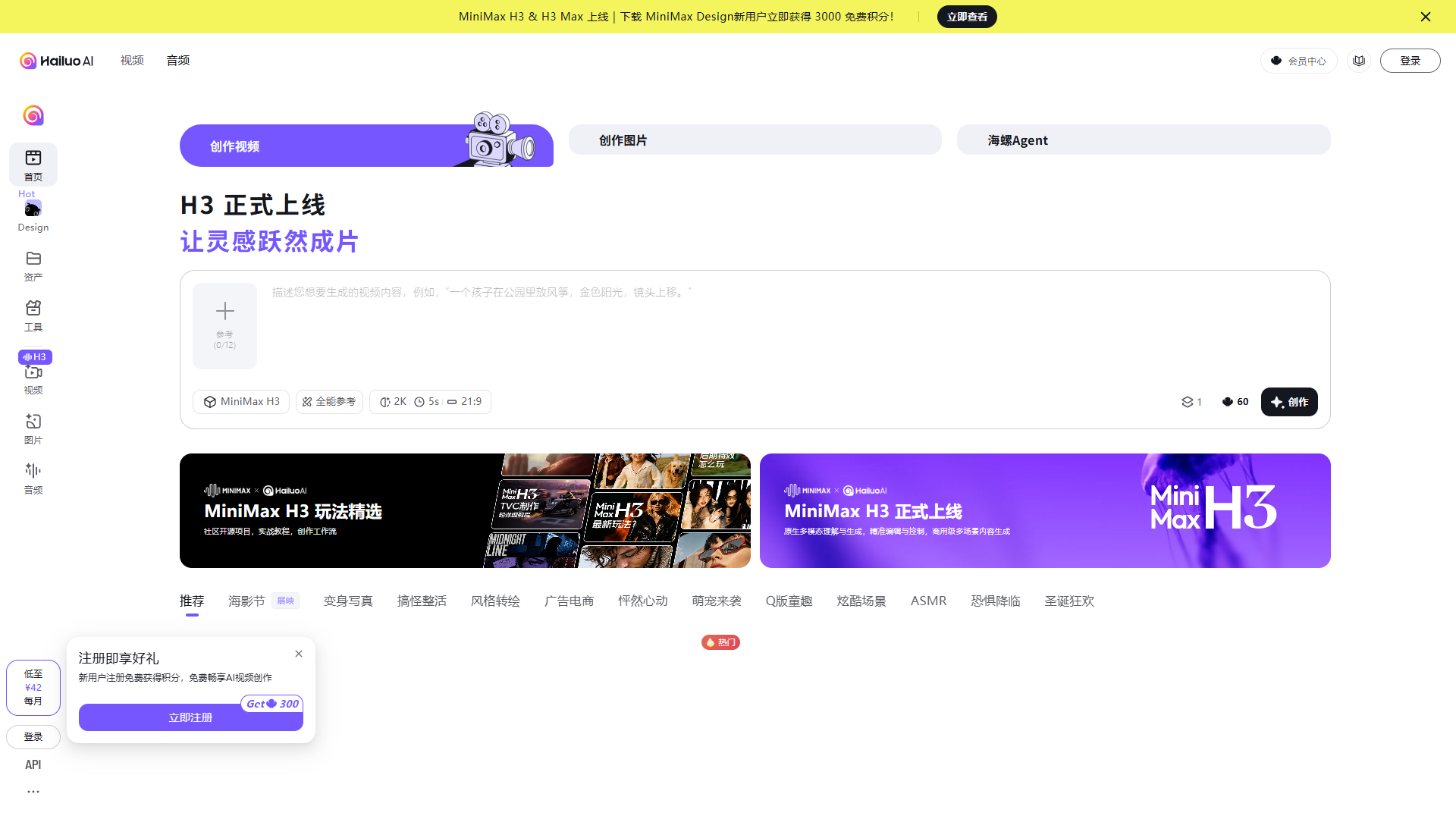Open 会员中心 membership center
1456x819 pixels.
(x=1299, y=61)
